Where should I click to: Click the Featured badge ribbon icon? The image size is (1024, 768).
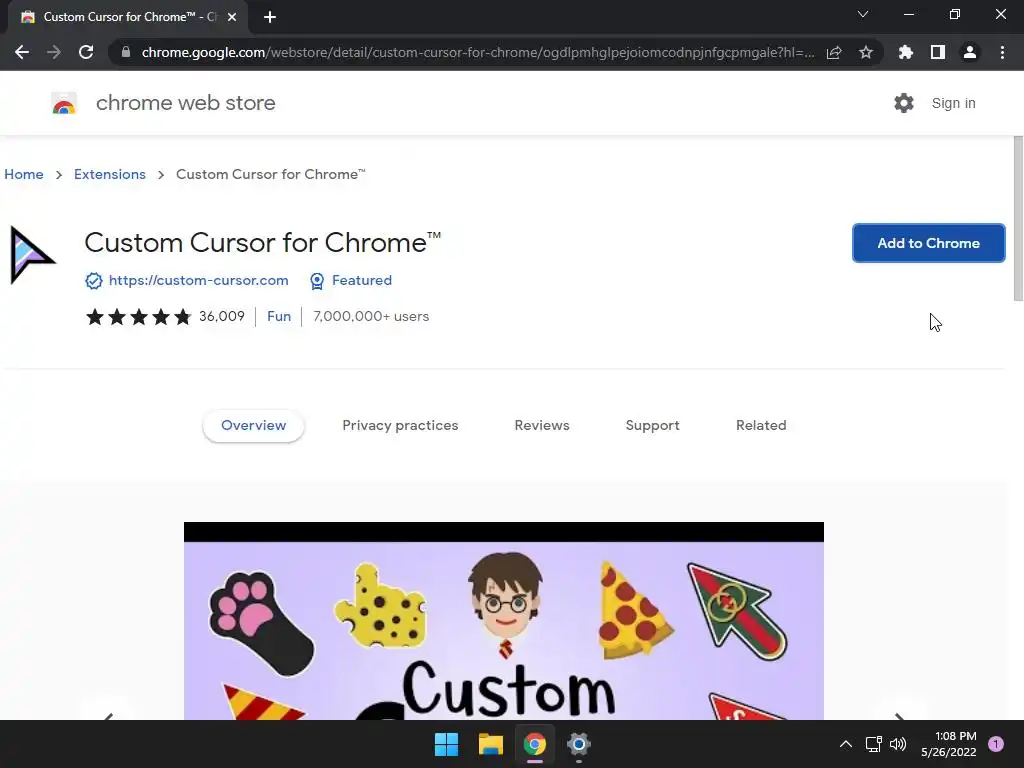[317, 281]
